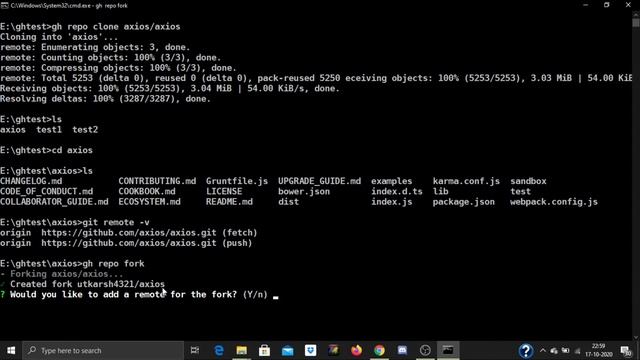
Task: Open the clock showing 17-10-2020
Action: coord(599,351)
